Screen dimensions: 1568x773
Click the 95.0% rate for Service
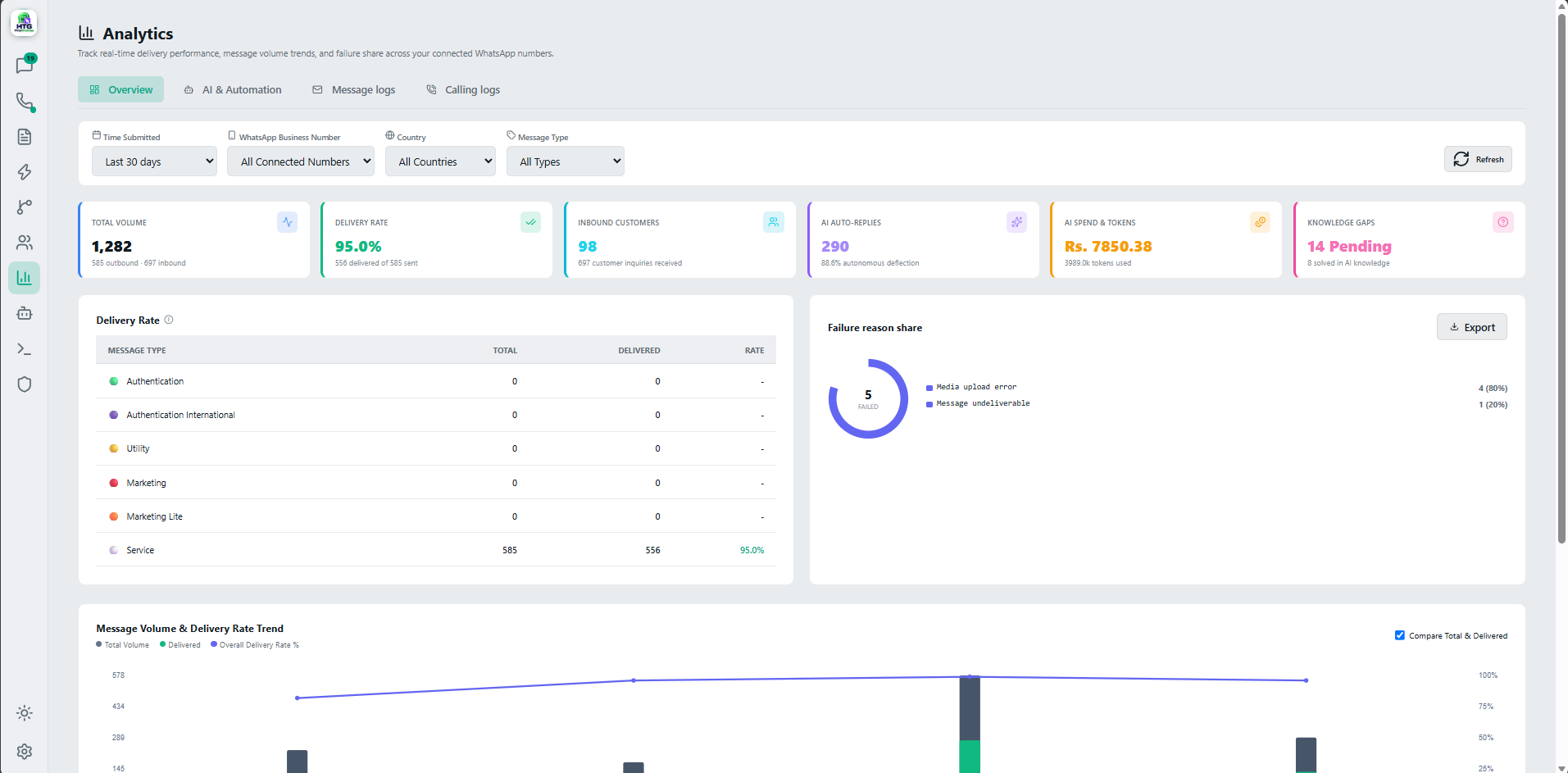pos(752,550)
